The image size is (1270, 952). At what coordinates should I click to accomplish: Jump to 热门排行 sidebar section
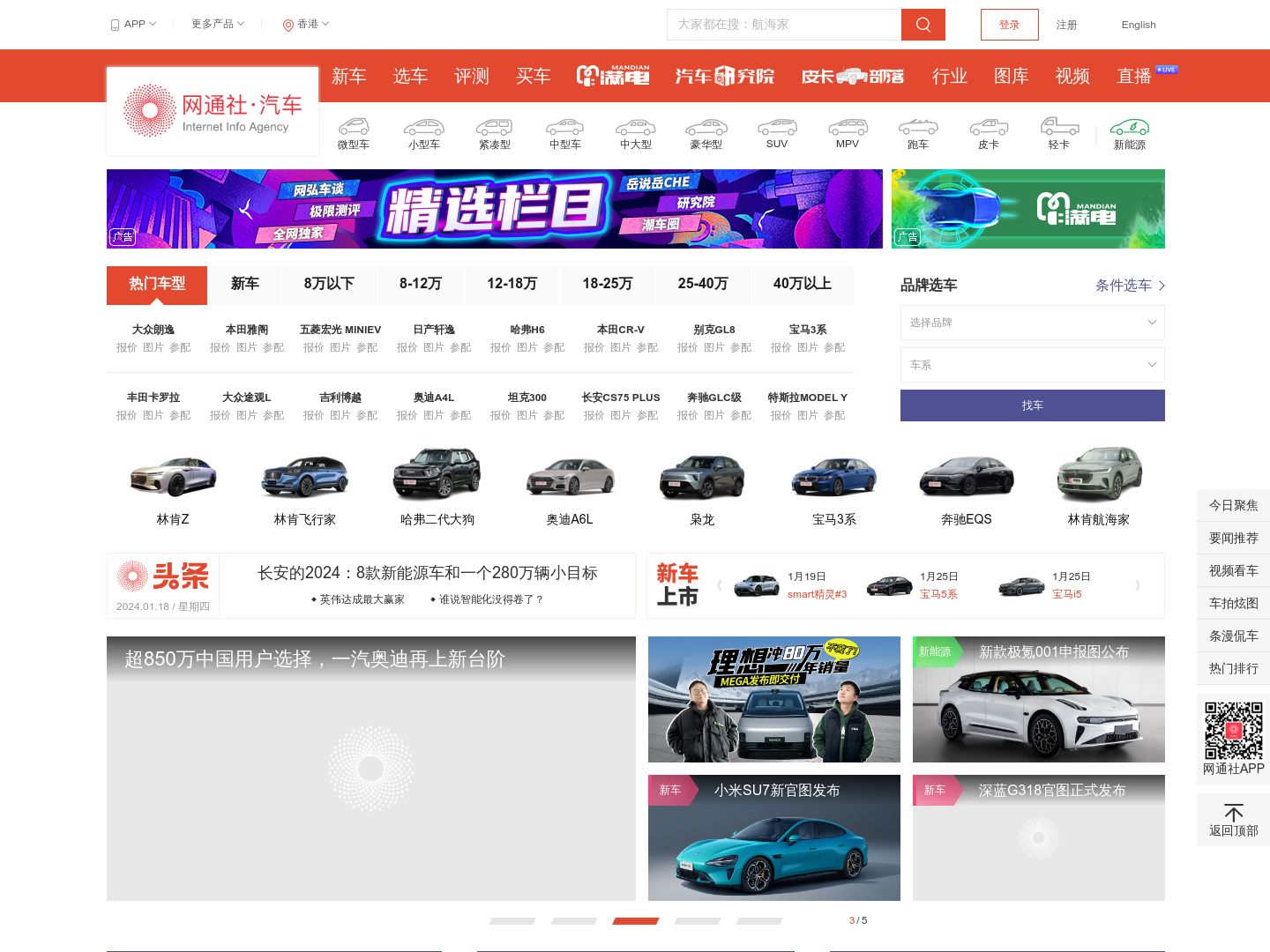pyautogui.click(x=1233, y=668)
